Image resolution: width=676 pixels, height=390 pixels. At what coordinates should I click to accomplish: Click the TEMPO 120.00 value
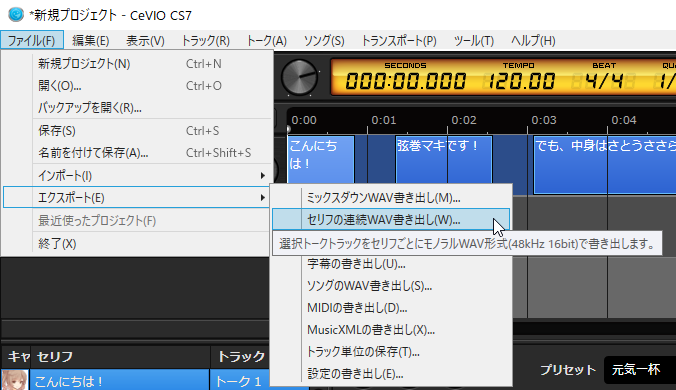pyautogui.click(x=521, y=81)
